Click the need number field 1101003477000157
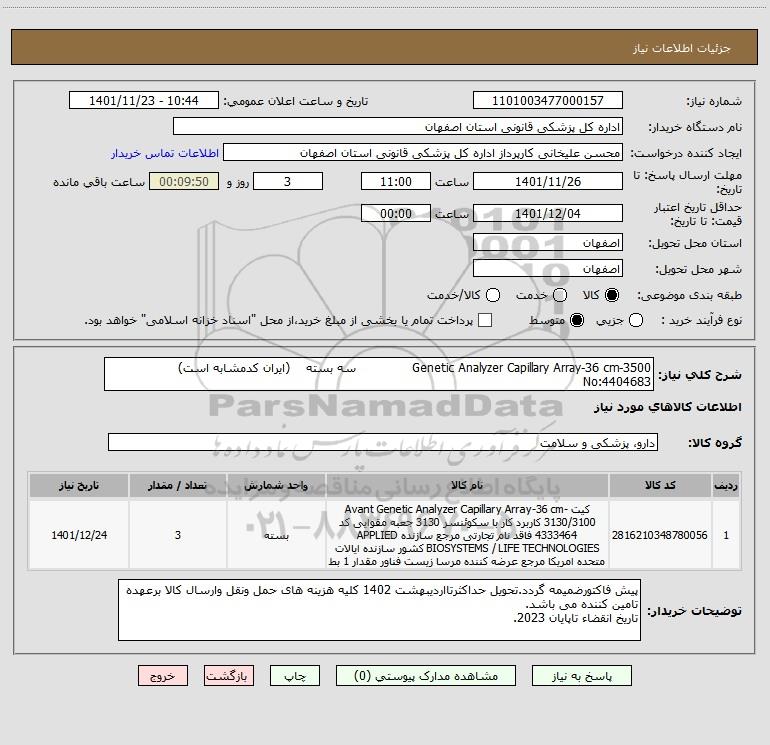Screen dimensions: 770x745 point(548,100)
